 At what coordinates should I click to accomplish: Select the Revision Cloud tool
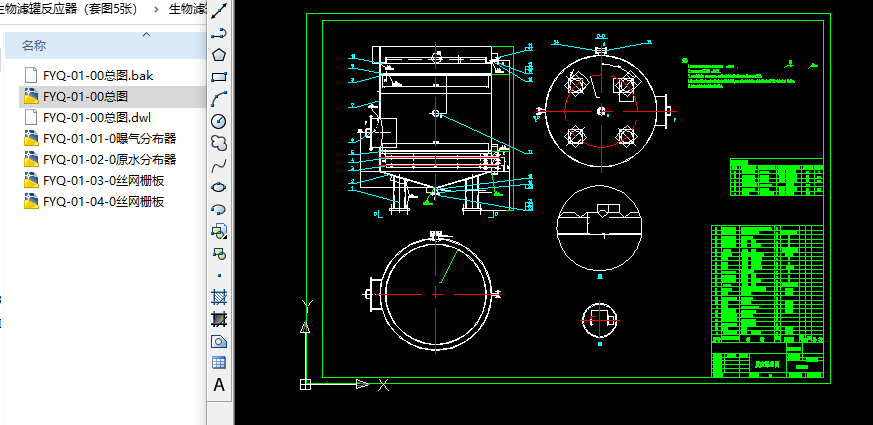click(x=219, y=142)
